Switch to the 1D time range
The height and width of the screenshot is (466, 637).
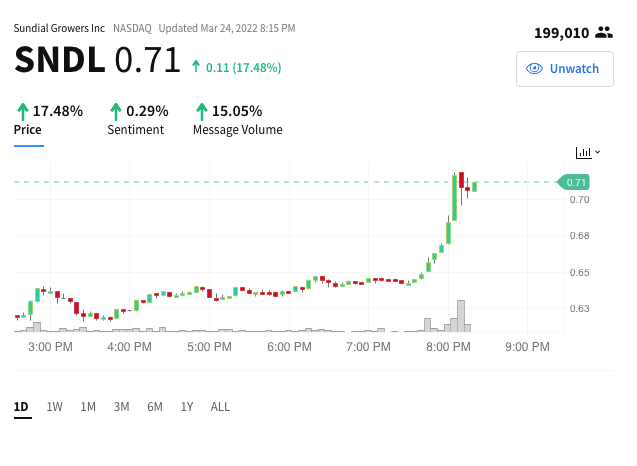tap(21, 407)
